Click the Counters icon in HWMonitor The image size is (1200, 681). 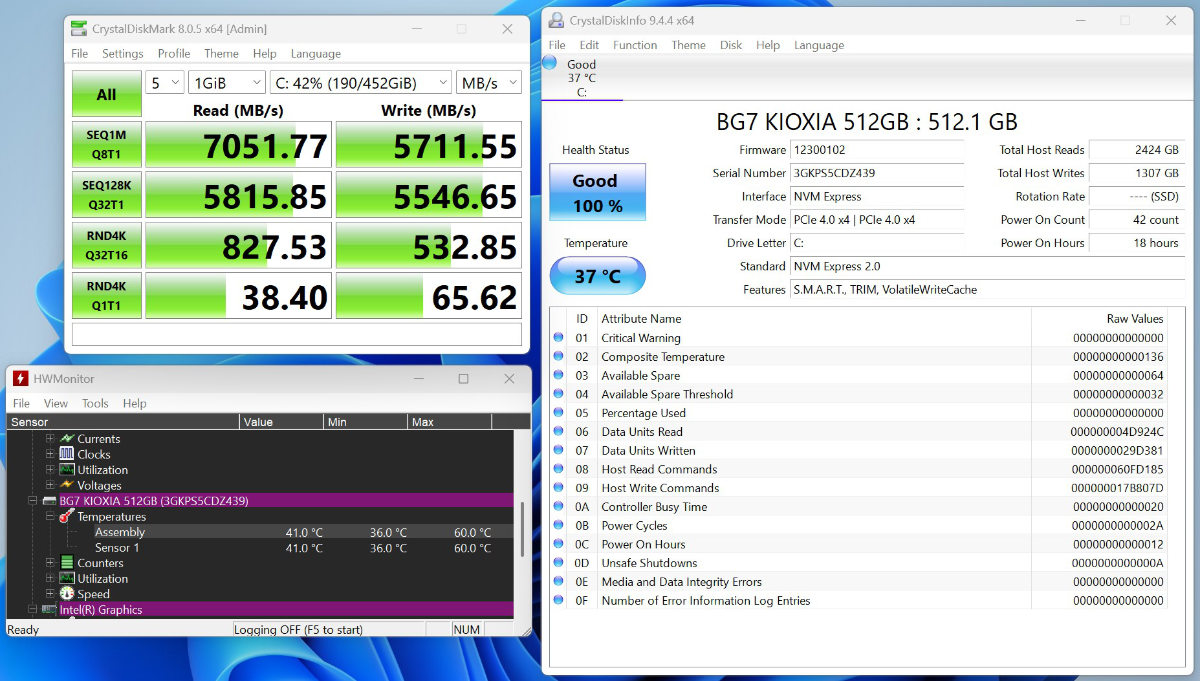pyautogui.click(x=67, y=563)
